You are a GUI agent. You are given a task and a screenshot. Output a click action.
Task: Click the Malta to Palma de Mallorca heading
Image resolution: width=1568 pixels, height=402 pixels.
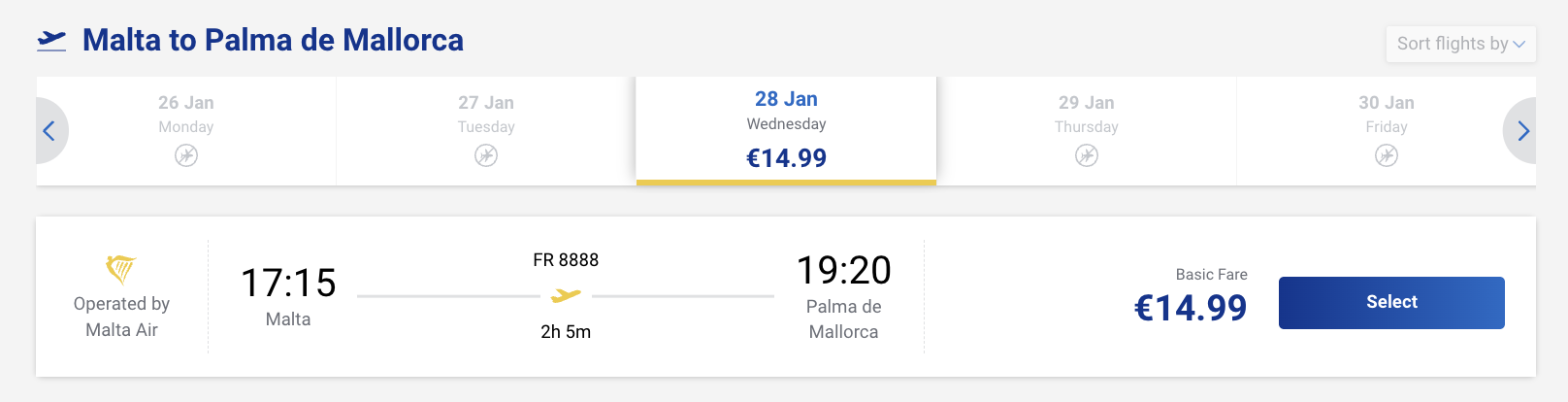click(273, 40)
